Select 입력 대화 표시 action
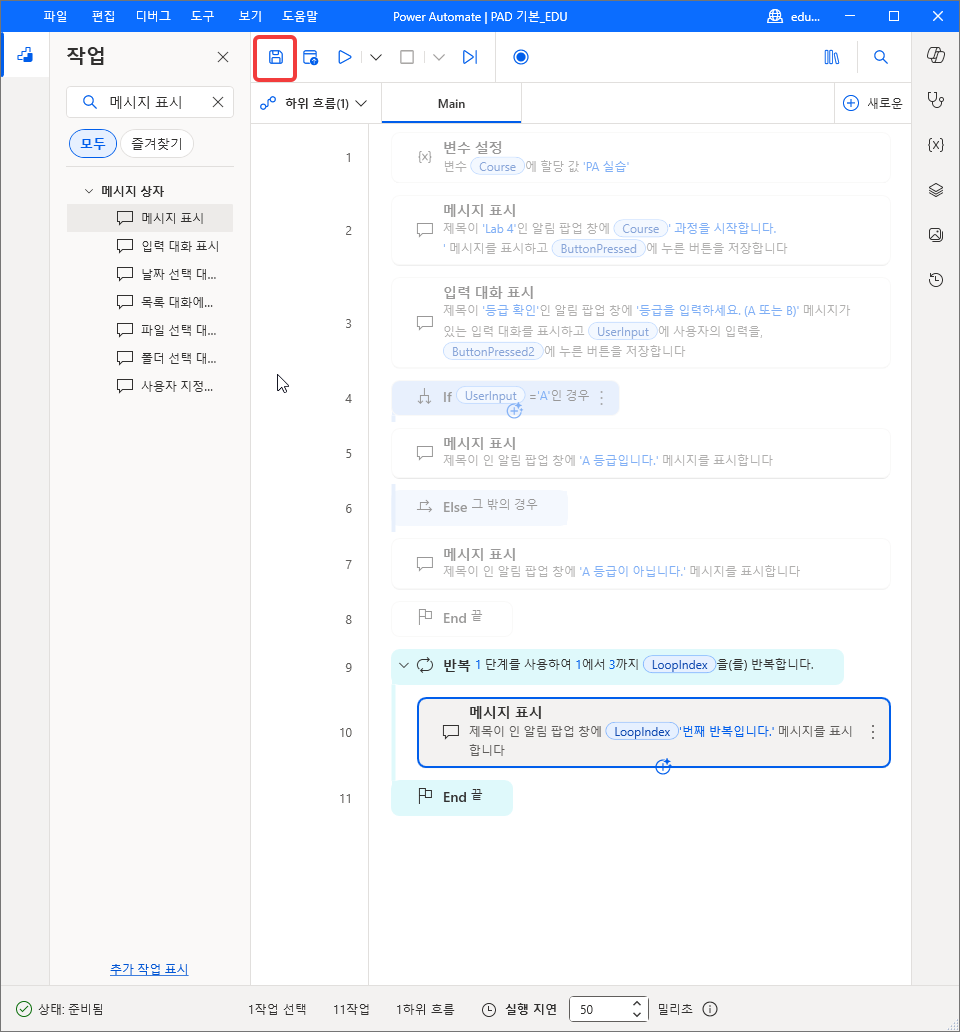 [x=150, y=246]
